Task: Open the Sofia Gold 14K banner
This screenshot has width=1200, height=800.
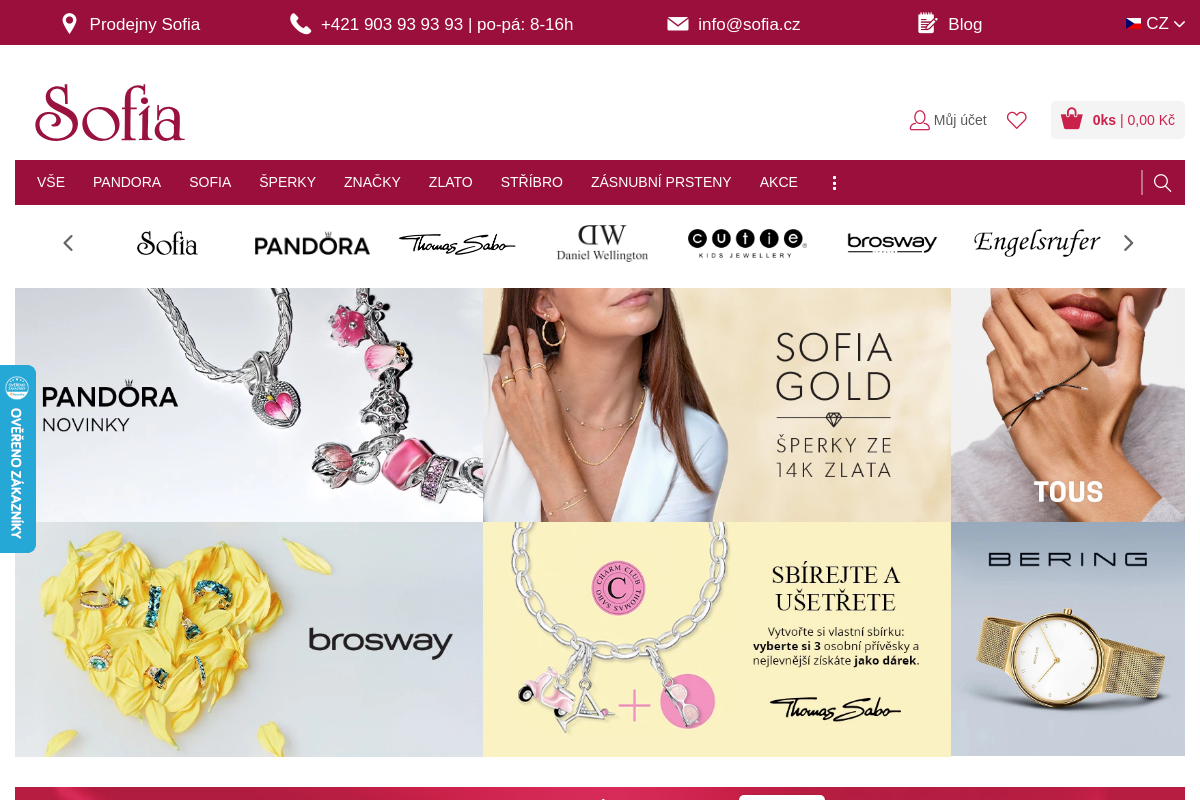Action: click(x=717, y=405)
